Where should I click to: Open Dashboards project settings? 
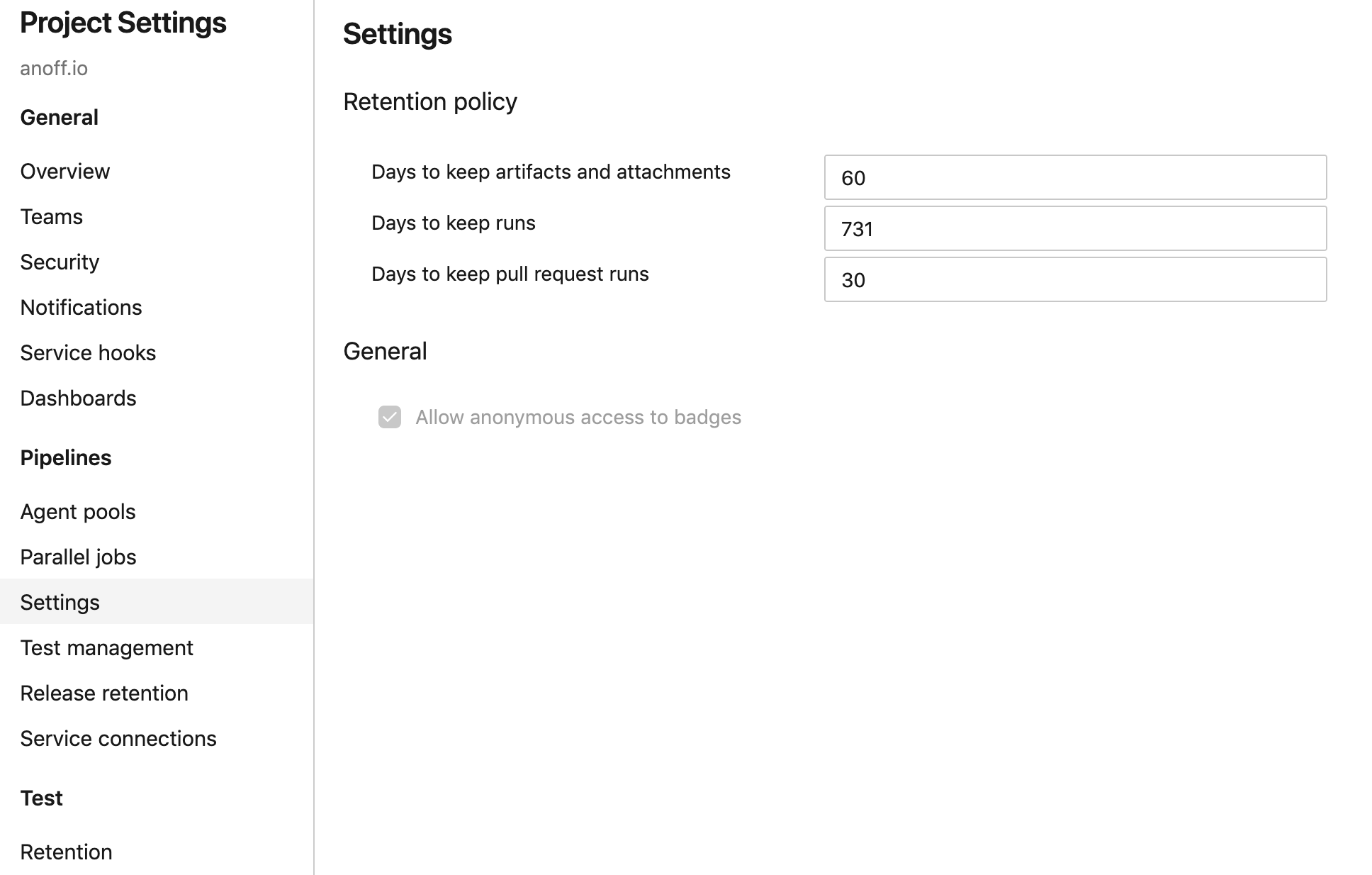[78, 398]
